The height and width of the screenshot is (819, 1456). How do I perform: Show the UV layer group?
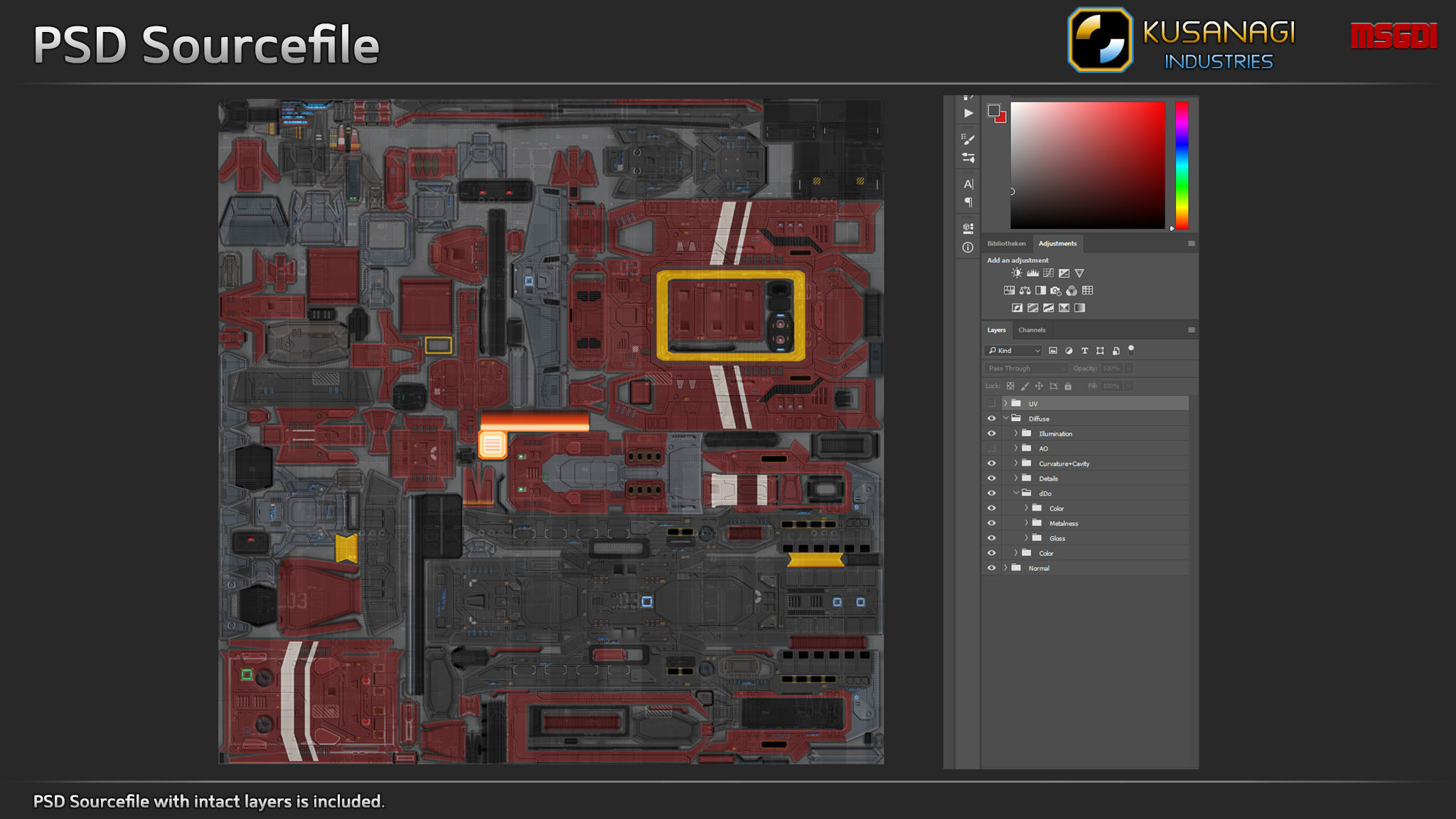[x=991, y=404]
